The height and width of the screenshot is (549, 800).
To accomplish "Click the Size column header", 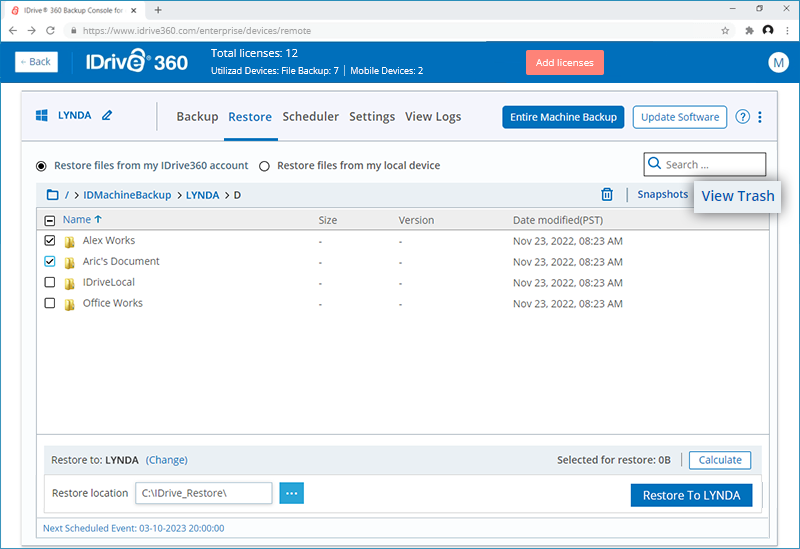I will (x=328, y=220).
